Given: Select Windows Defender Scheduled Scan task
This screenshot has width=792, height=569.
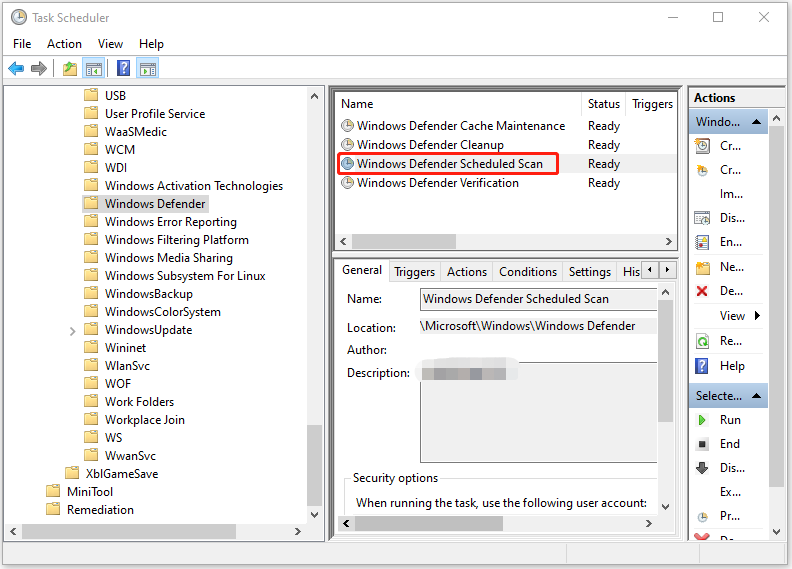Looking at the screenshot, I should [450, 164].
